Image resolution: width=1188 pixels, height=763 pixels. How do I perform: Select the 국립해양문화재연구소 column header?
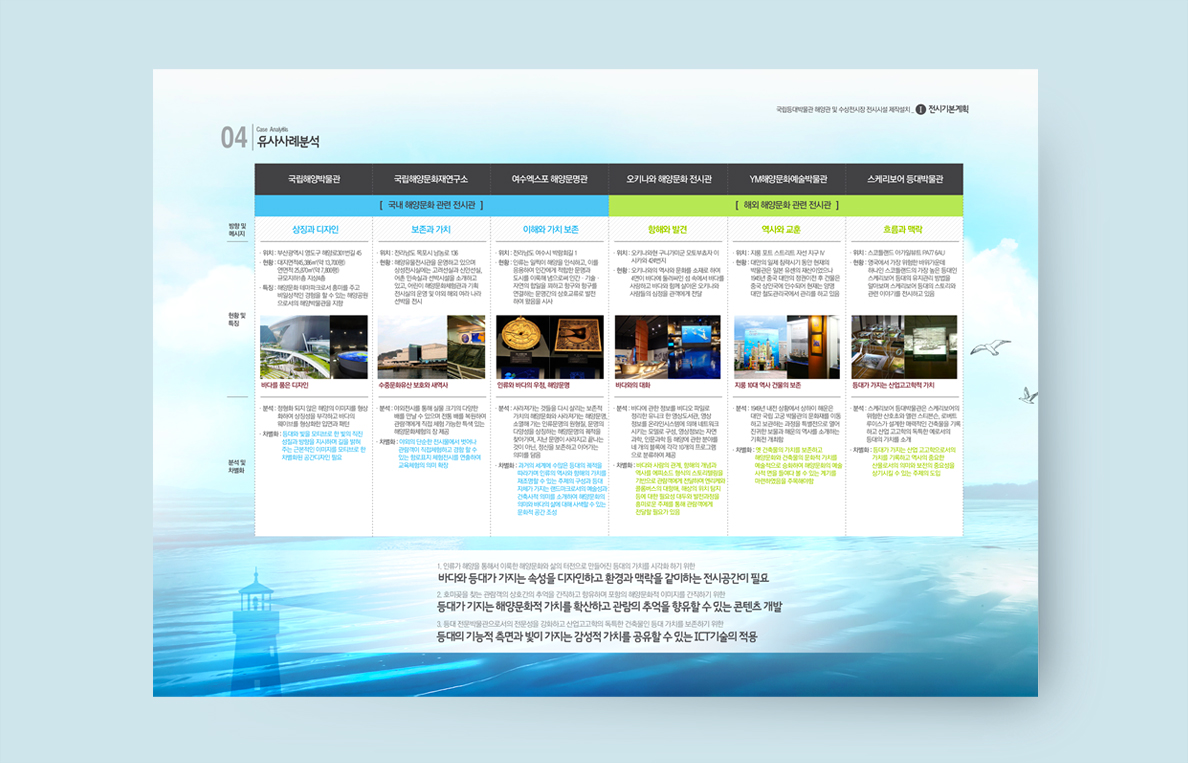point(432,180)
